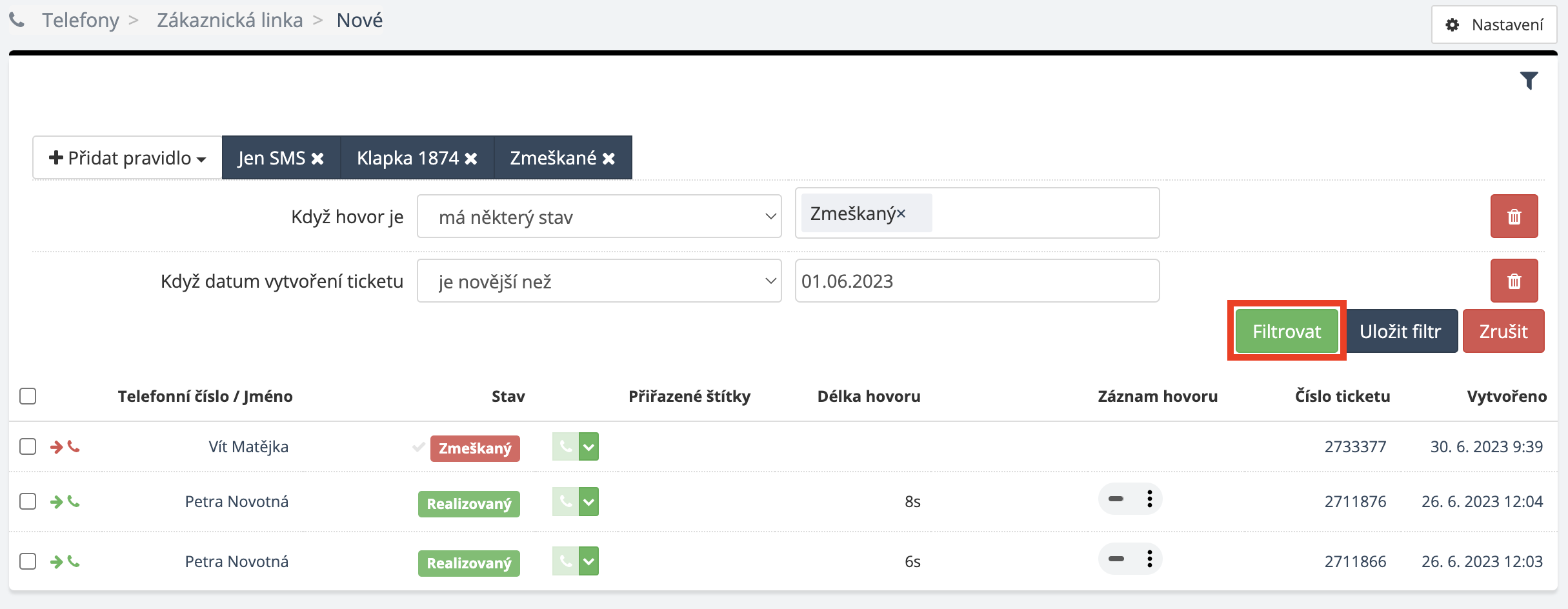Go to Zákaznická linka breadcrumb

pos(230,21)
